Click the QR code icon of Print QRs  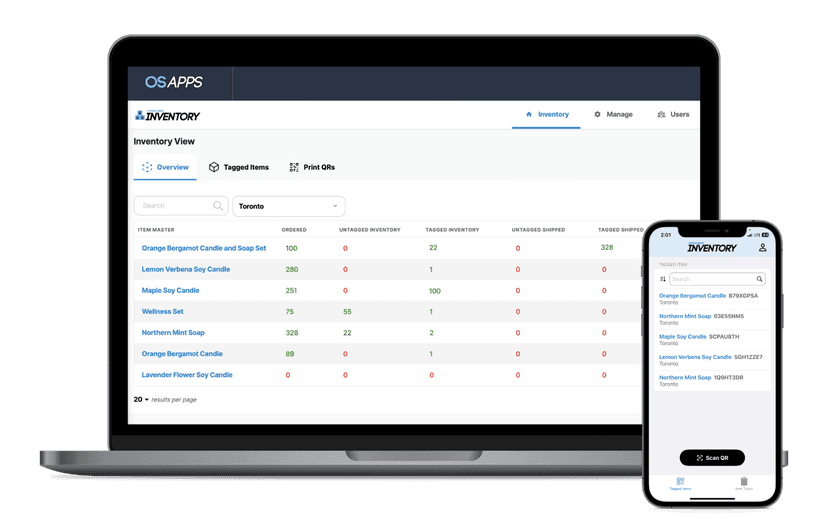[x=294, y=167]
